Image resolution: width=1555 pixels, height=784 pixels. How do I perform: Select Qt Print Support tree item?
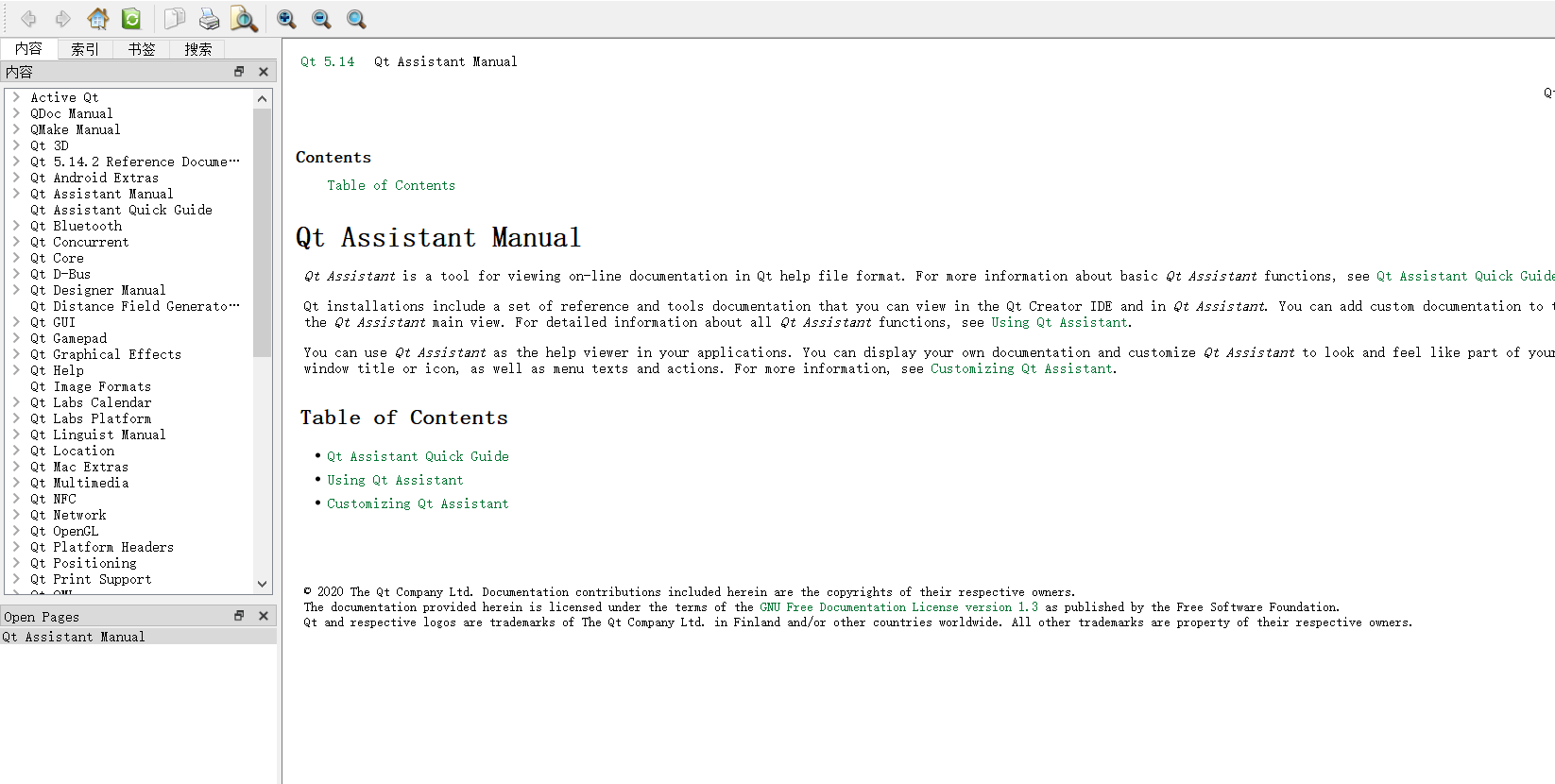(91, 579)
